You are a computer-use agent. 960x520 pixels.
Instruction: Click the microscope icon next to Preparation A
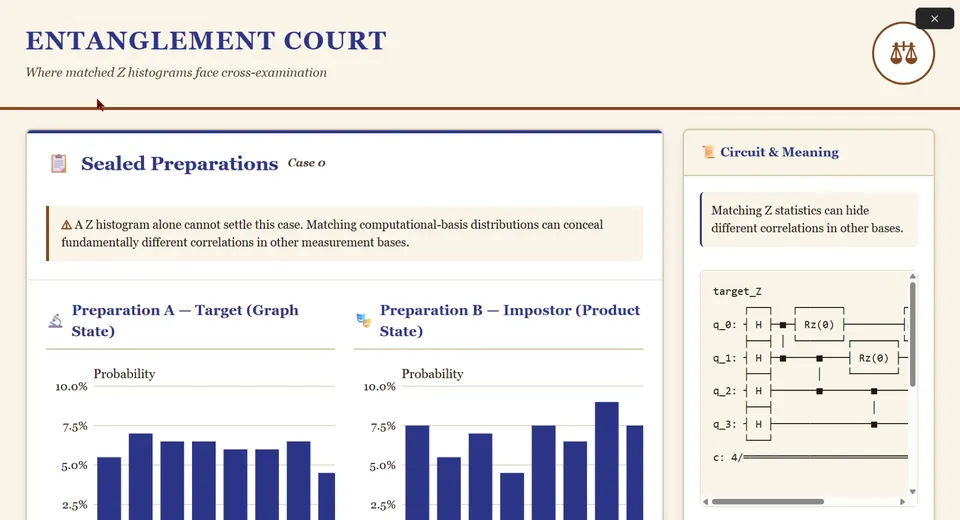click(56, 320)
